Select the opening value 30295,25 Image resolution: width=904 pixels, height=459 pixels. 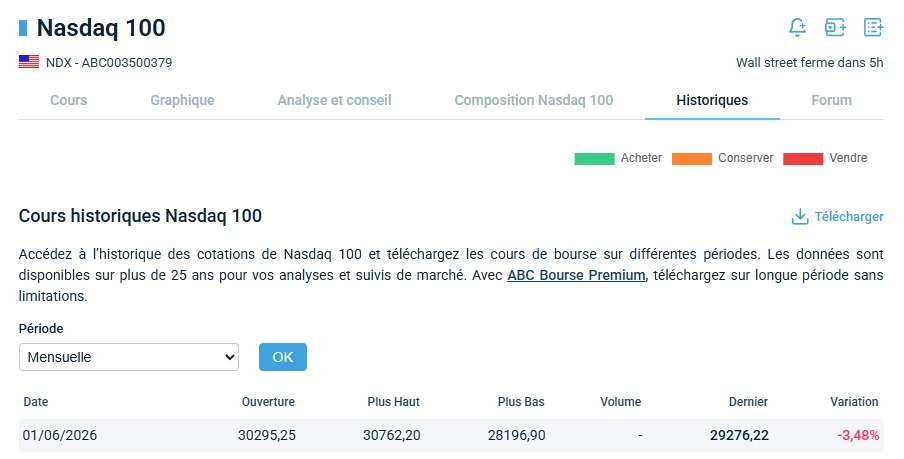(x=267, y=435)
